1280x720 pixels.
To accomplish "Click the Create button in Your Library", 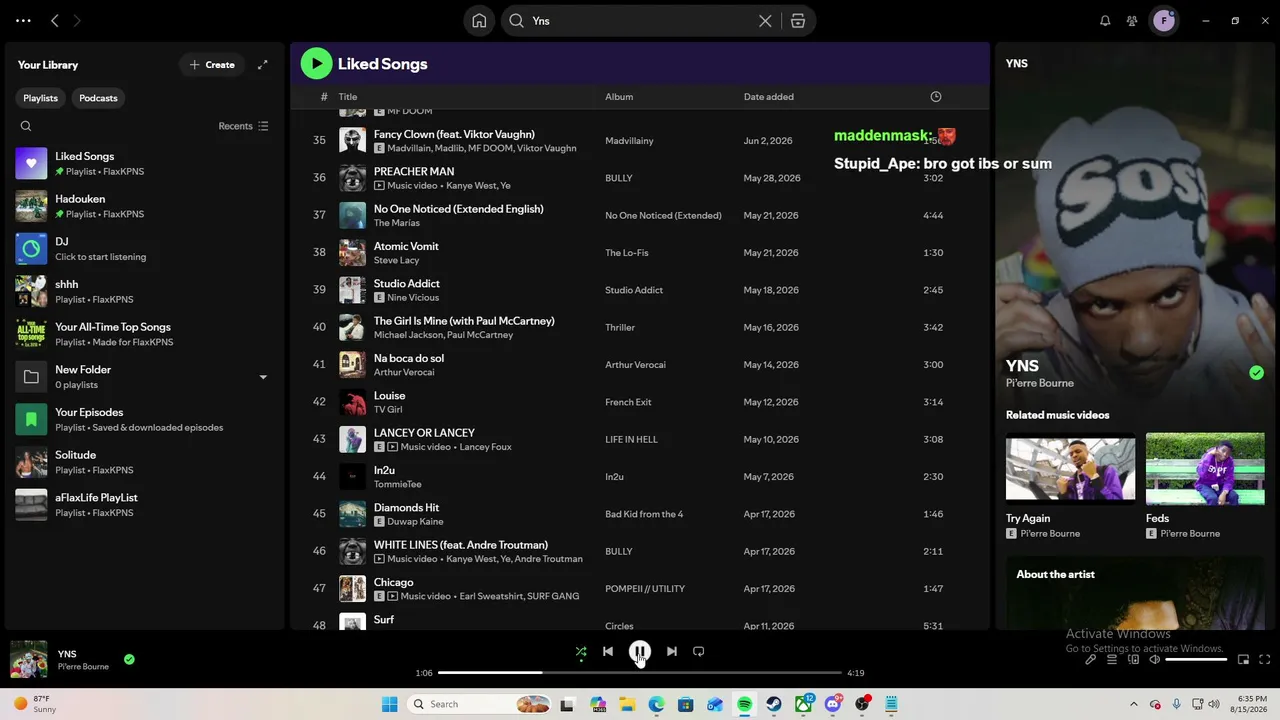I will pyautogui.click(x=212, y=65).
